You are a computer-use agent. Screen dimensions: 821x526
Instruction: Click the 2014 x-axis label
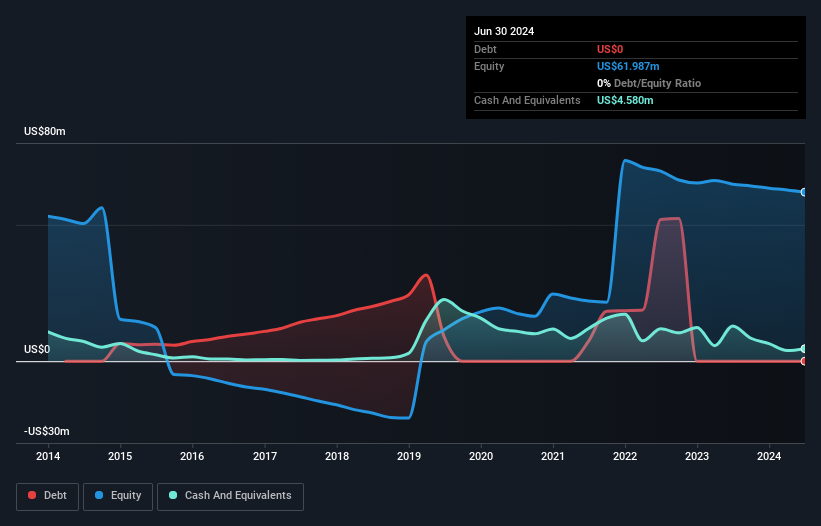point(48,456)
